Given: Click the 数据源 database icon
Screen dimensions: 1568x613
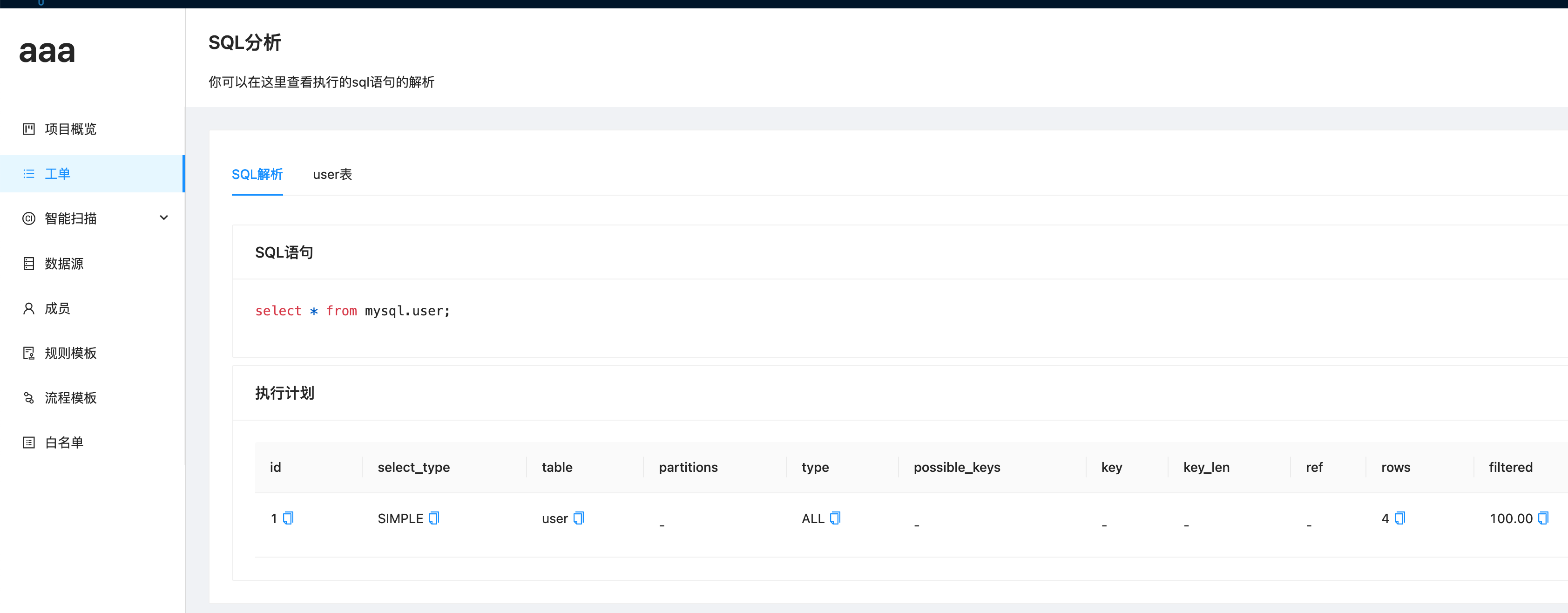Looking at the screenshot, I should pos(28,264).
